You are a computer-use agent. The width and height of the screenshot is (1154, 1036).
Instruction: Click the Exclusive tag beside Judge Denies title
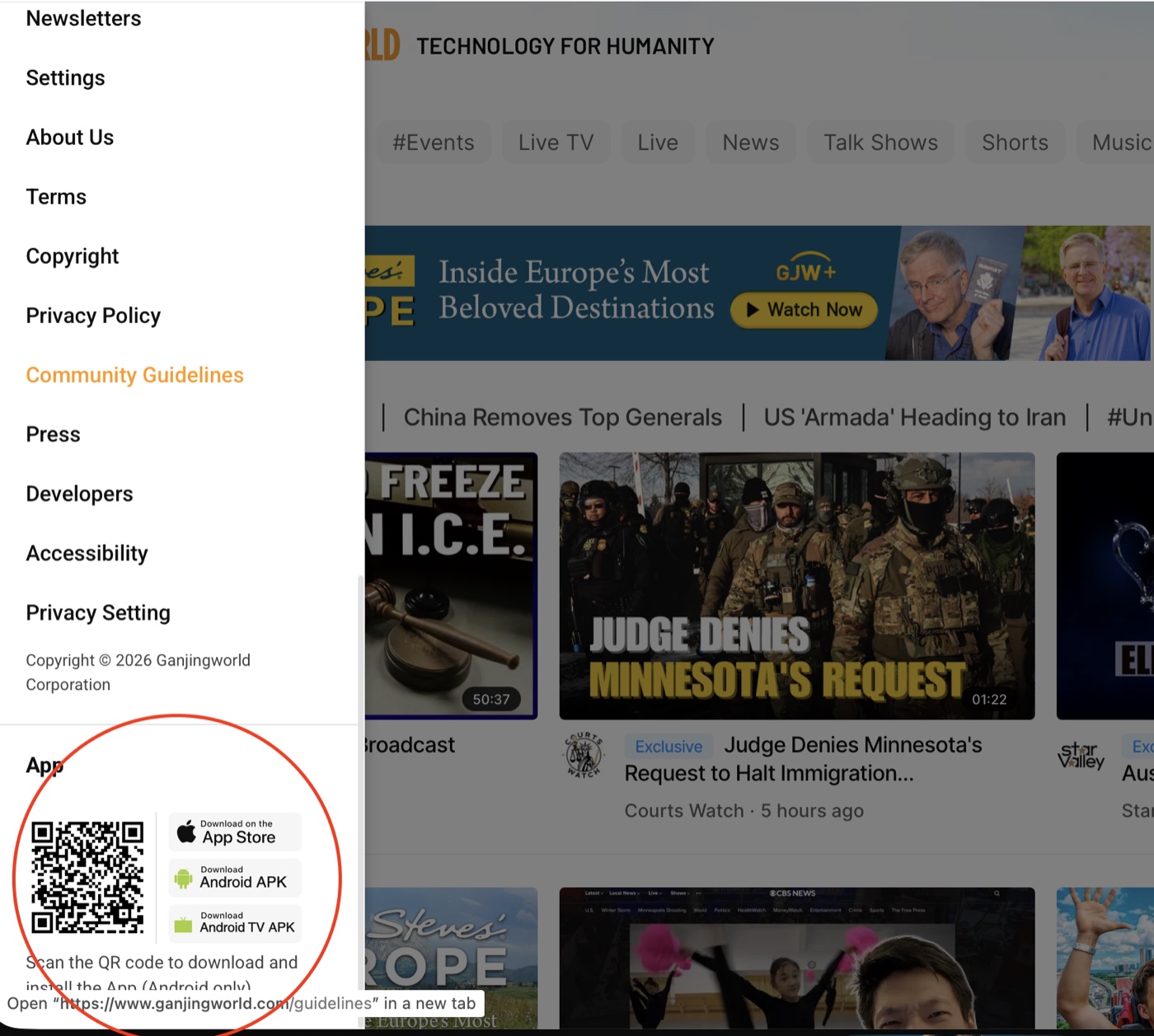[x=668, y=747]
